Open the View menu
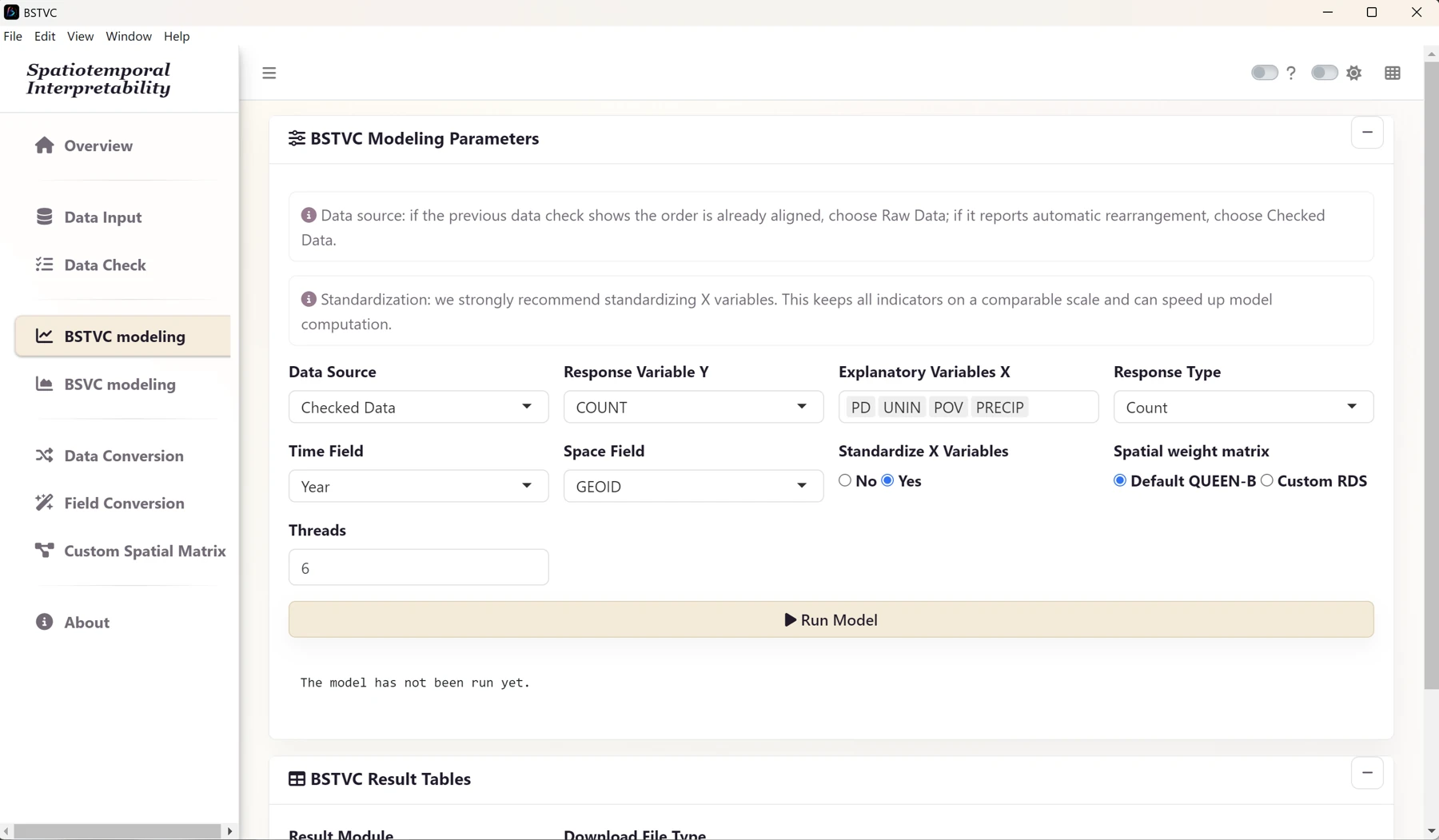The width and height of the screenshot is (1439, 840). pyautogui.click(x=80, y=36)
